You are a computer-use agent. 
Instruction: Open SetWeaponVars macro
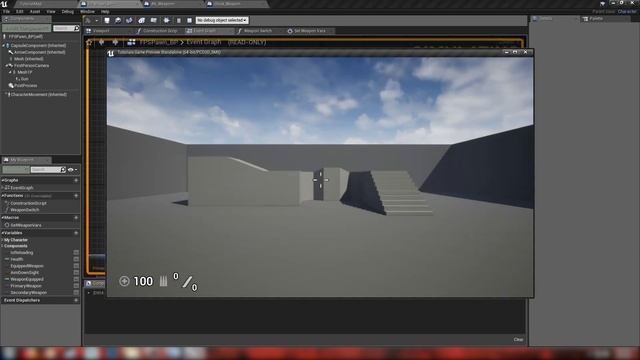[26, 225]
